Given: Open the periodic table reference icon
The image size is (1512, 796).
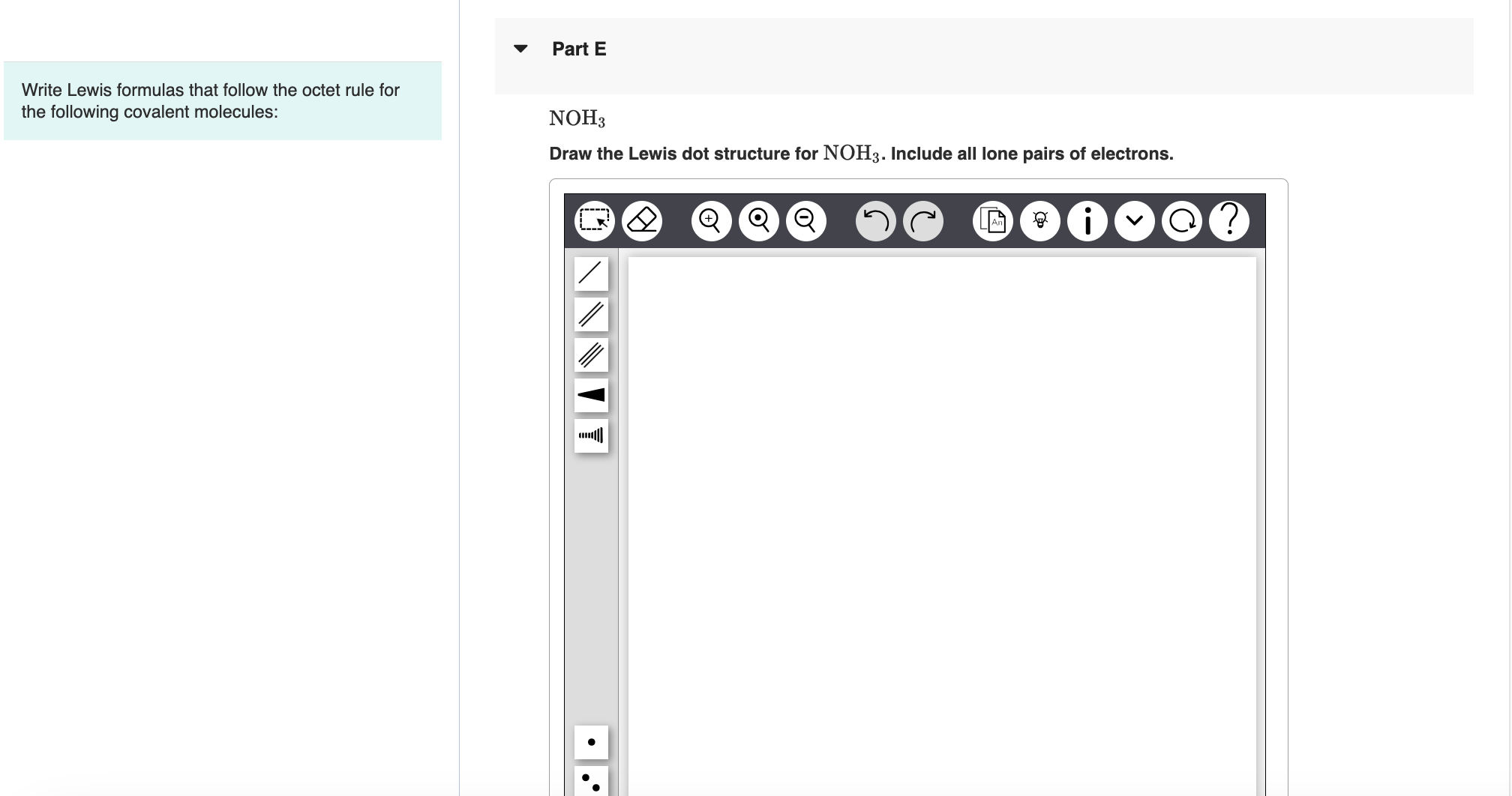Looking at the screenshot, I should (991, 220).
